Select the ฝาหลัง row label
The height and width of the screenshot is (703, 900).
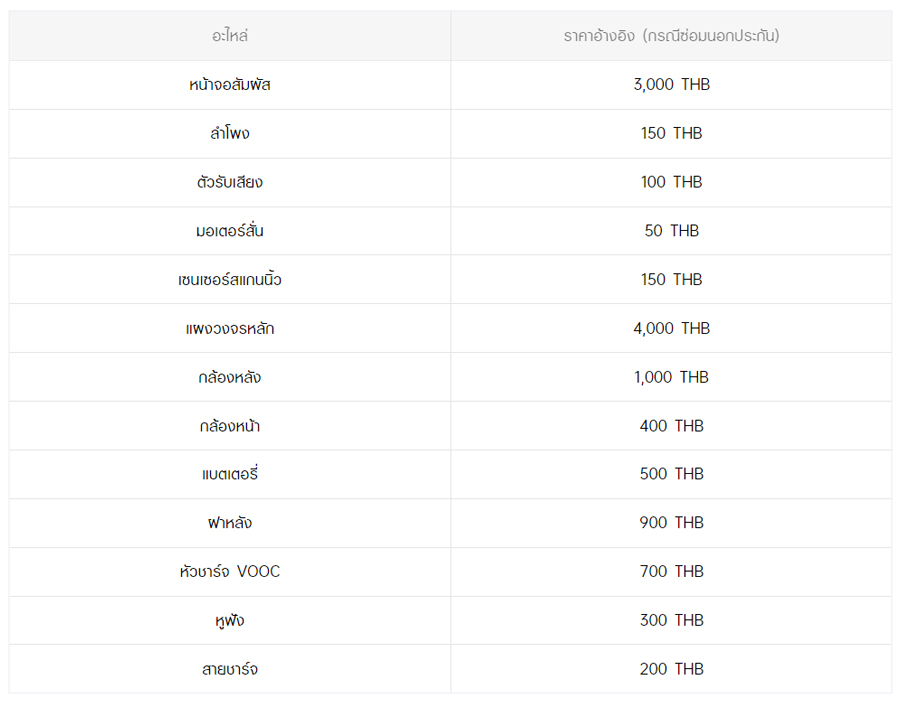[x=230, y=523]
